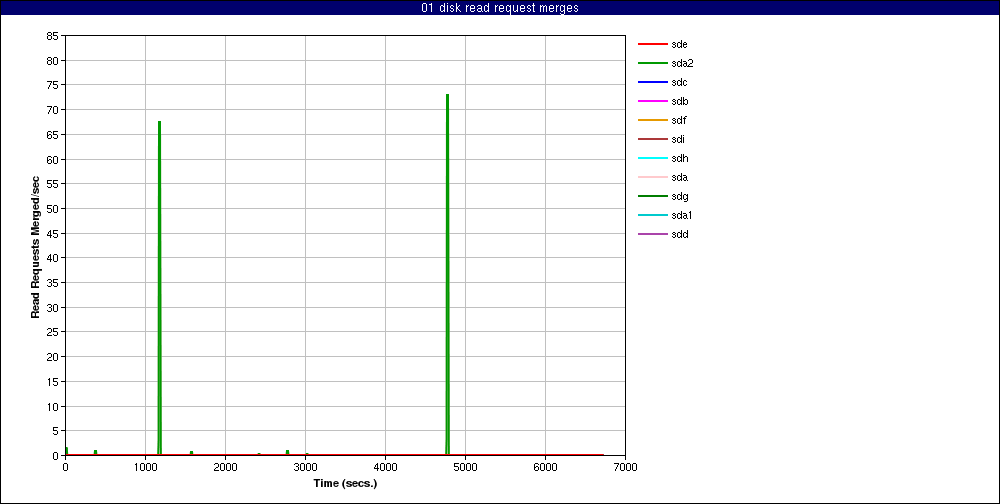The width and height of the screenshot is (1000, 504).
Task: Select the sdh legend label
Action: 679,158
